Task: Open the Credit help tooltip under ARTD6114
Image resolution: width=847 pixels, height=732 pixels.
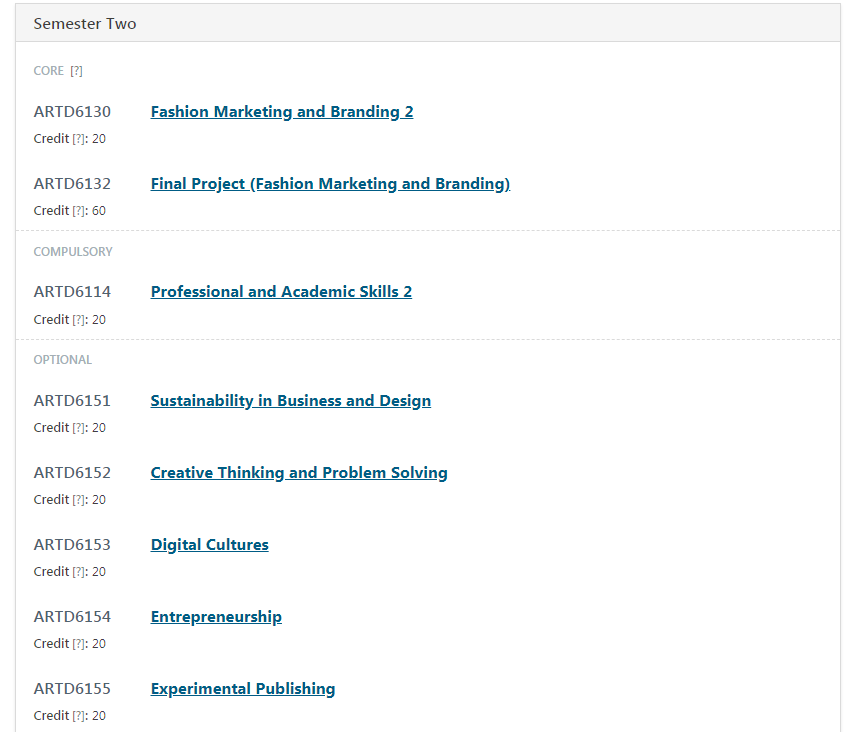Action: pyautogui.click(x=79, y=320)
